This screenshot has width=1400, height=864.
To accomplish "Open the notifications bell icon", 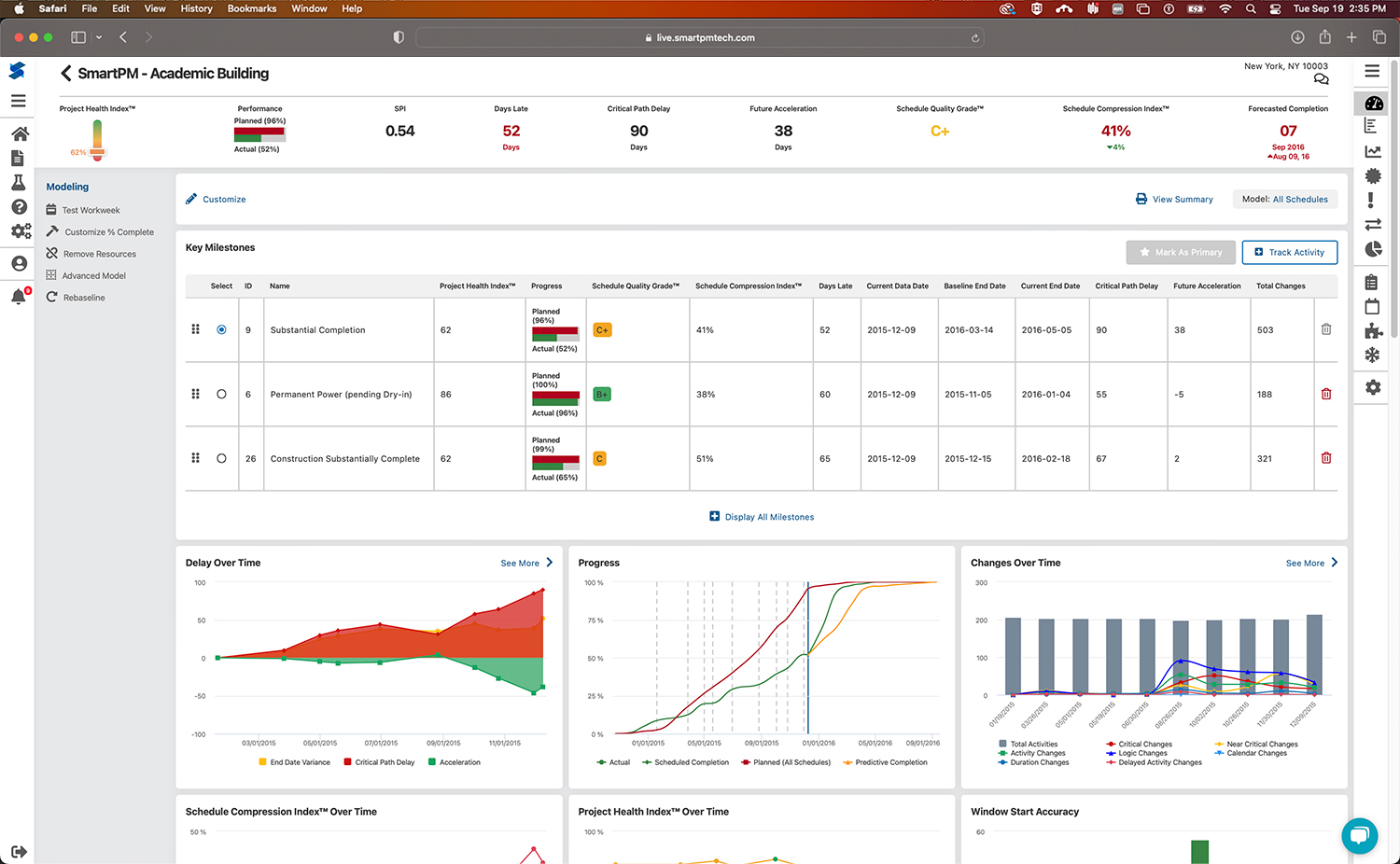I will [x=19, y=297].
